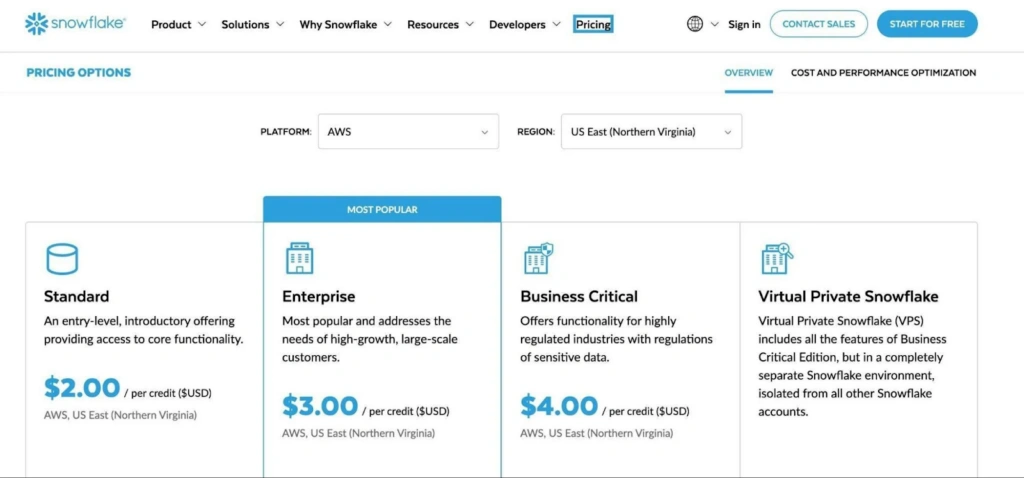Open the Why Snowflake menu
1024x478 pixels.
point(345,24)
